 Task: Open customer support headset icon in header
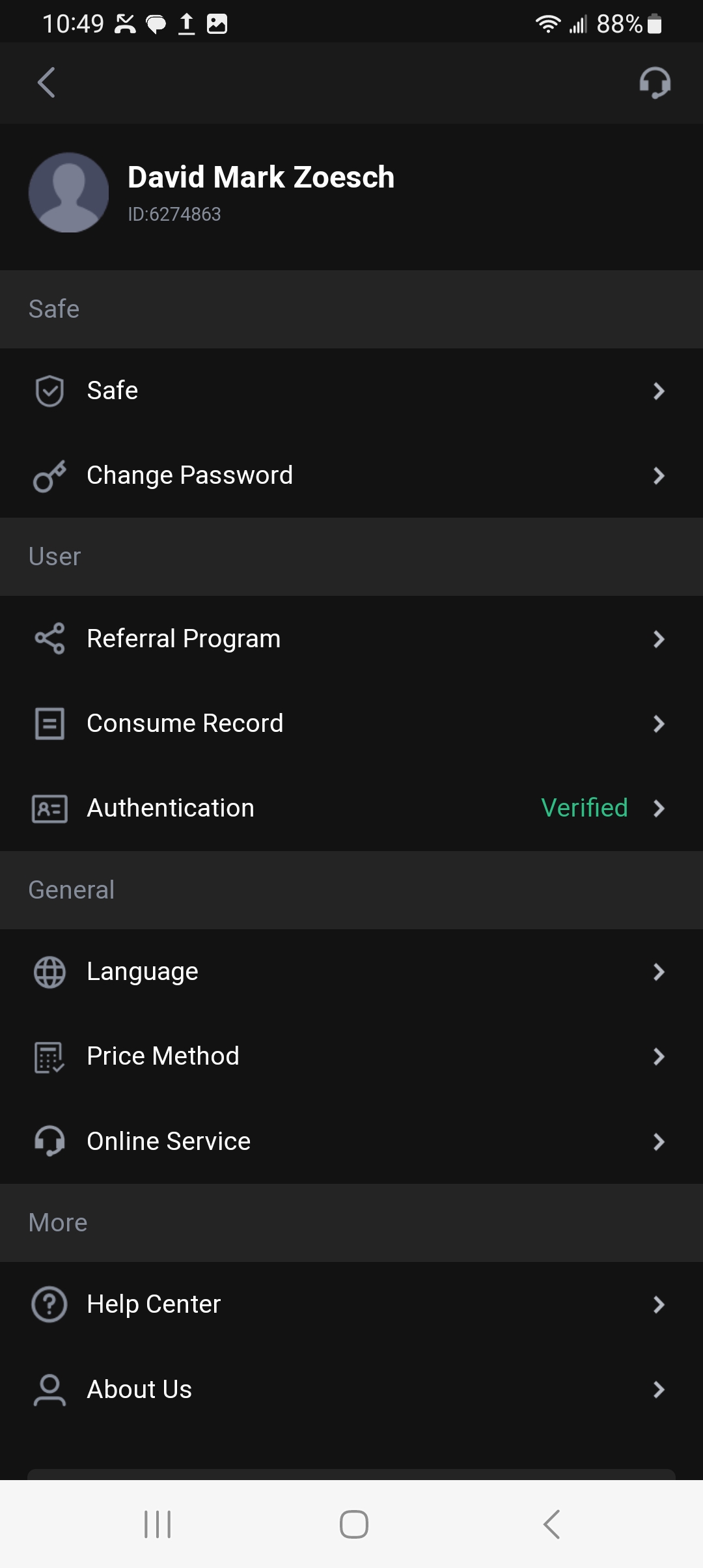[x=654, y=83]
